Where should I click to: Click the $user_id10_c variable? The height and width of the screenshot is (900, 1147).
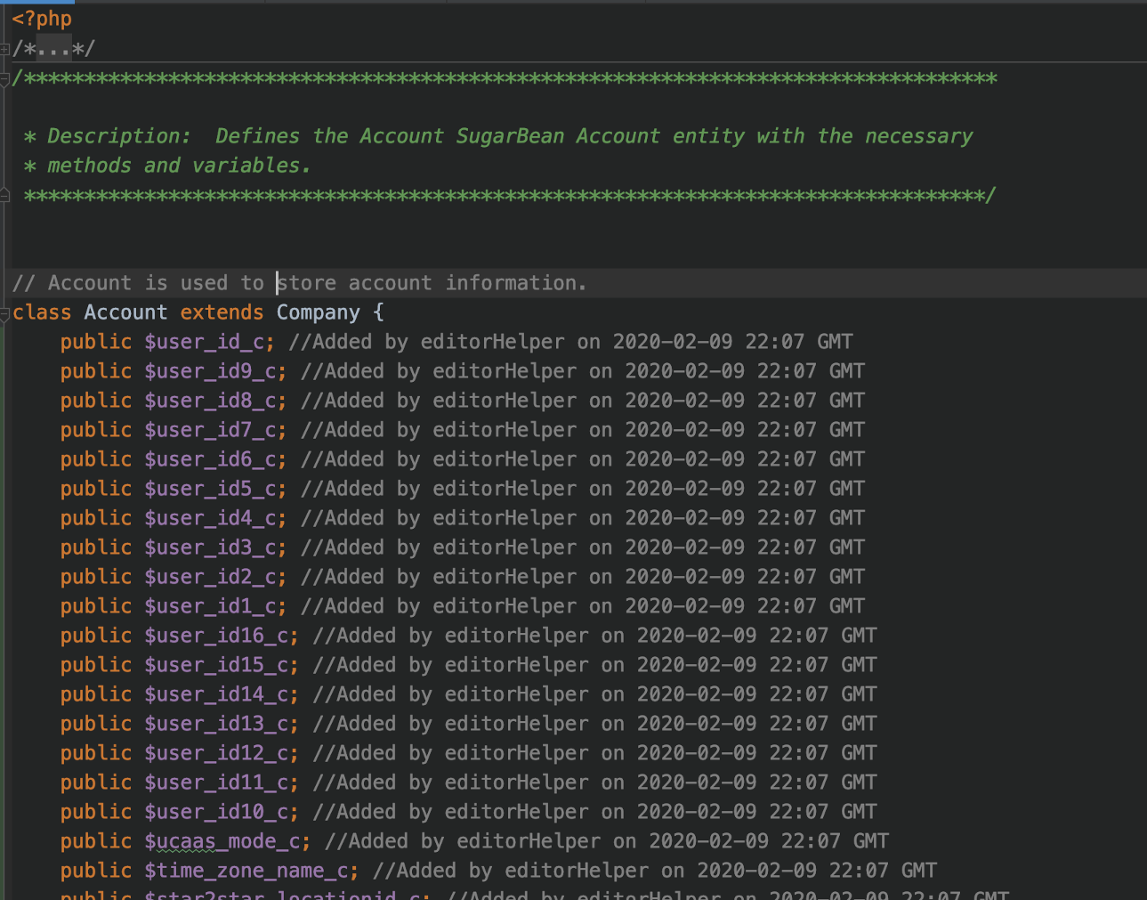tap(220, 811)
